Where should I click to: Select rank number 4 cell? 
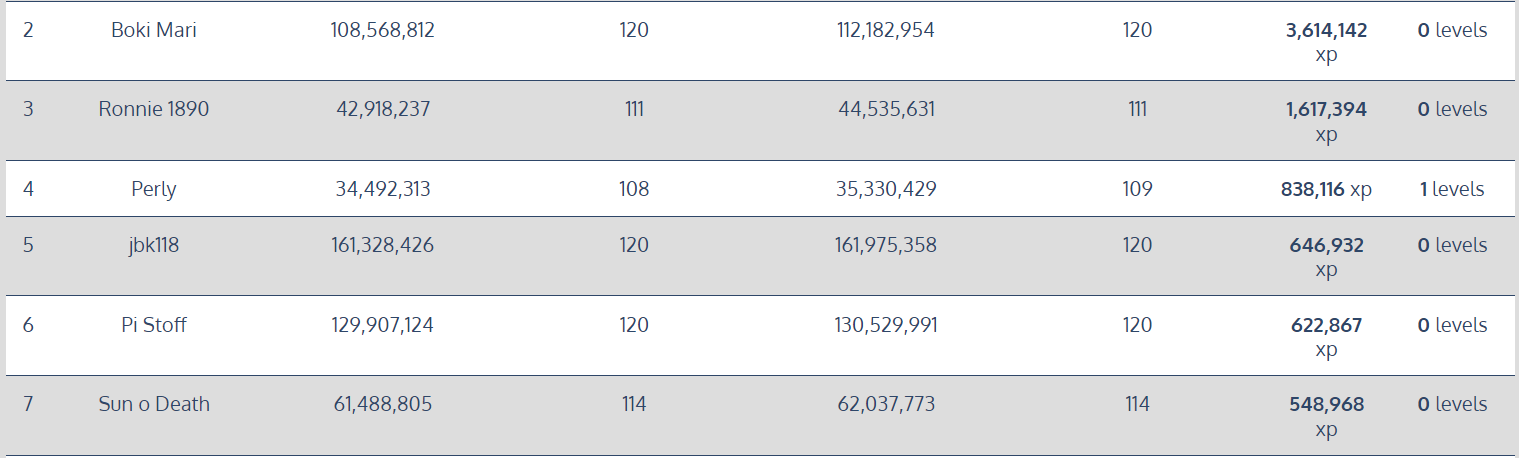pos(28,189)
